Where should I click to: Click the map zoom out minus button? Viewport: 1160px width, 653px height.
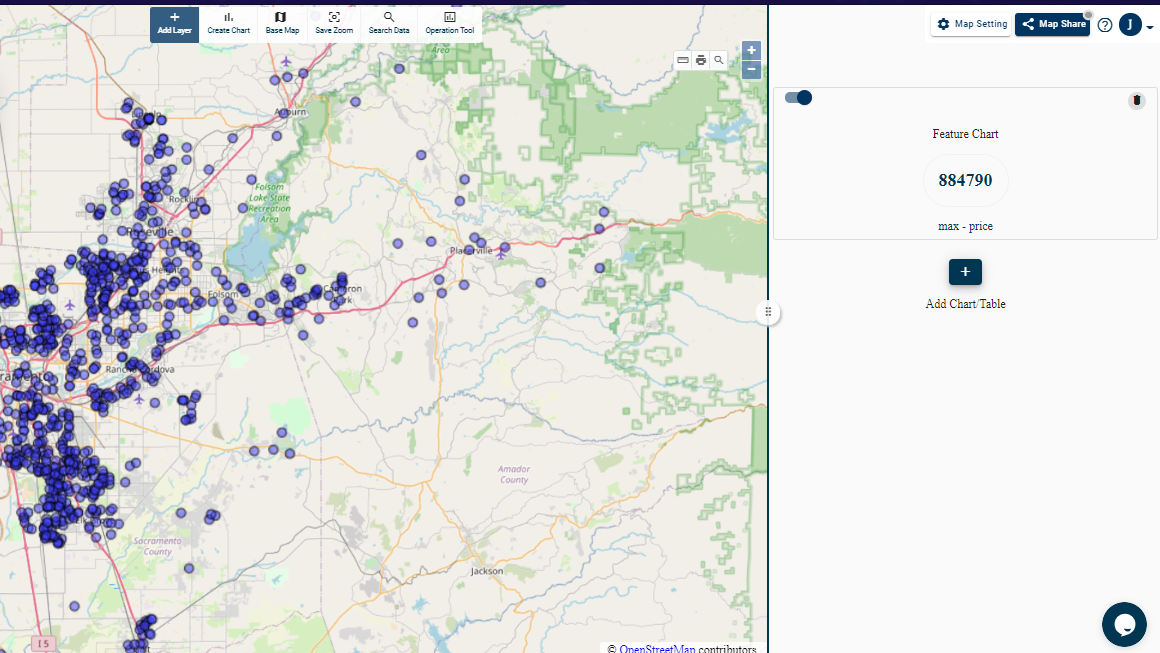(x=751, y=70)
